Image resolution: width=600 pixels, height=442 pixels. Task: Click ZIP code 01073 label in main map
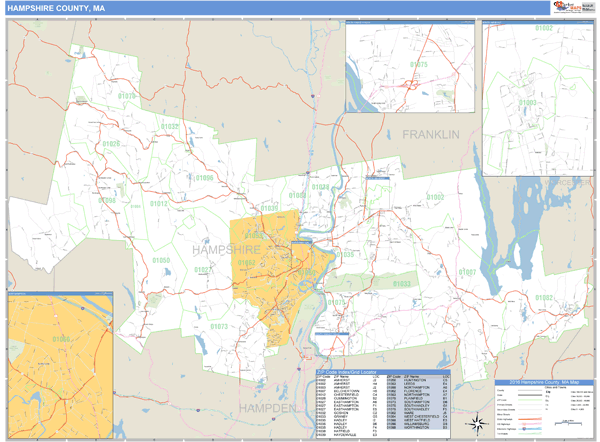point(219,327)
